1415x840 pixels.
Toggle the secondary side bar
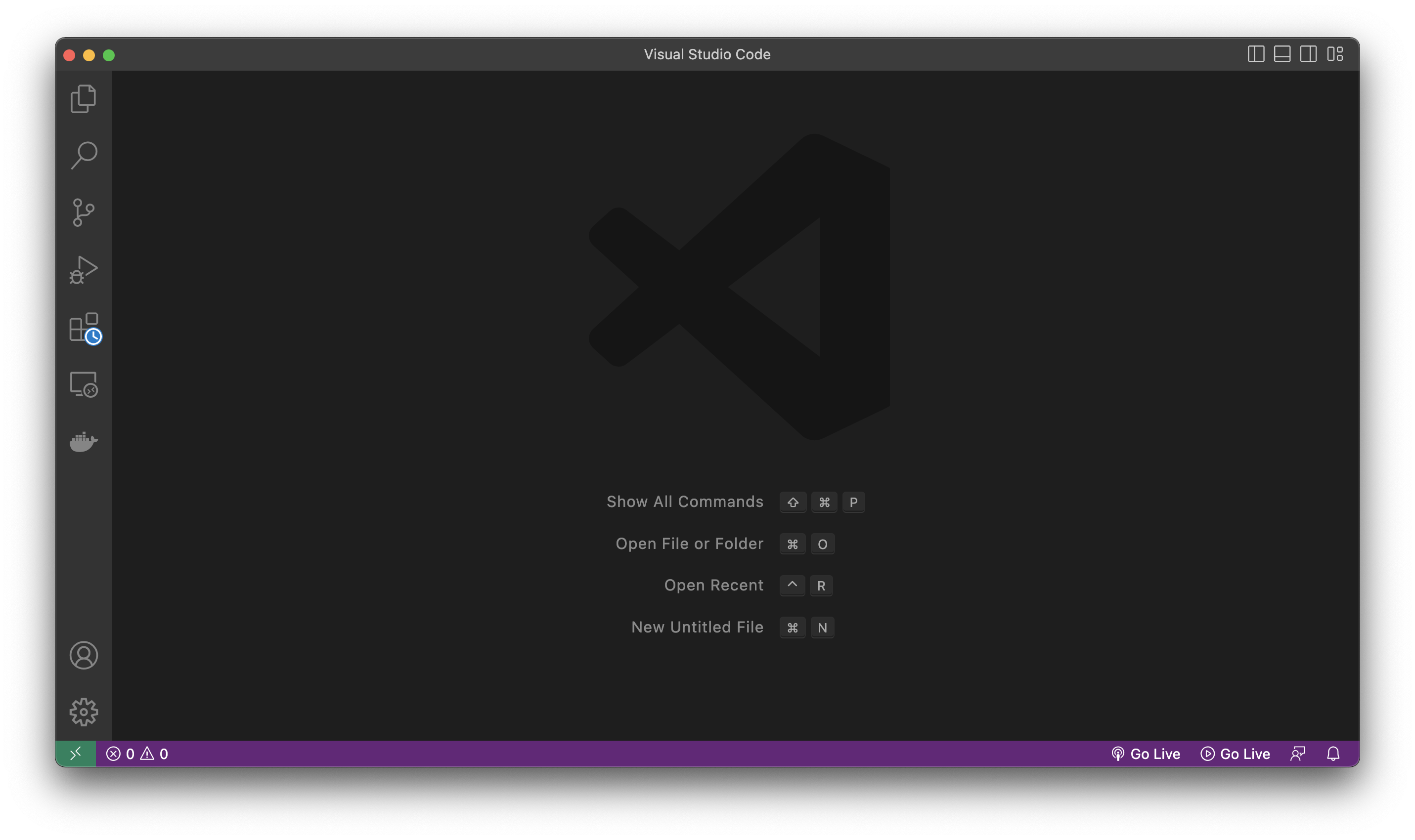[1308, 54]
